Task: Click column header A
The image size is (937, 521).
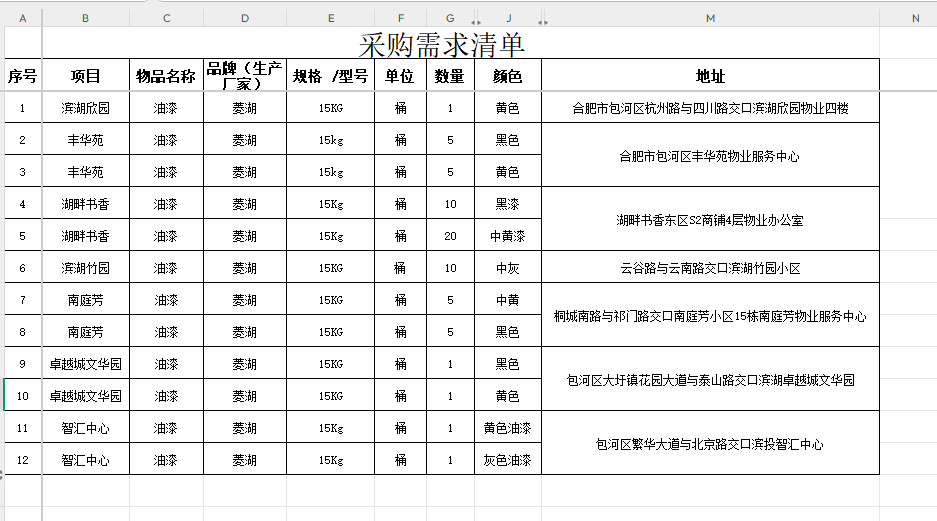Action: pyautogui.click(x=23, y=18)
